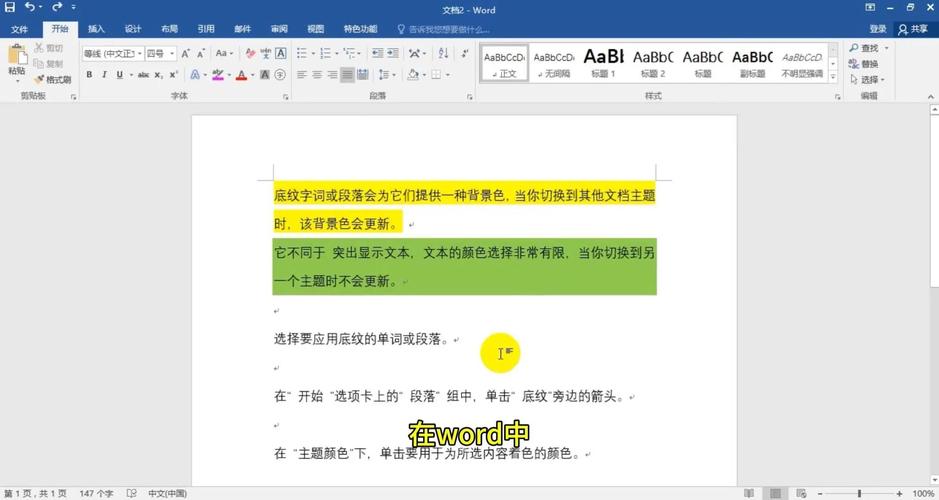Click the character border icon

[x=280, y=53]
